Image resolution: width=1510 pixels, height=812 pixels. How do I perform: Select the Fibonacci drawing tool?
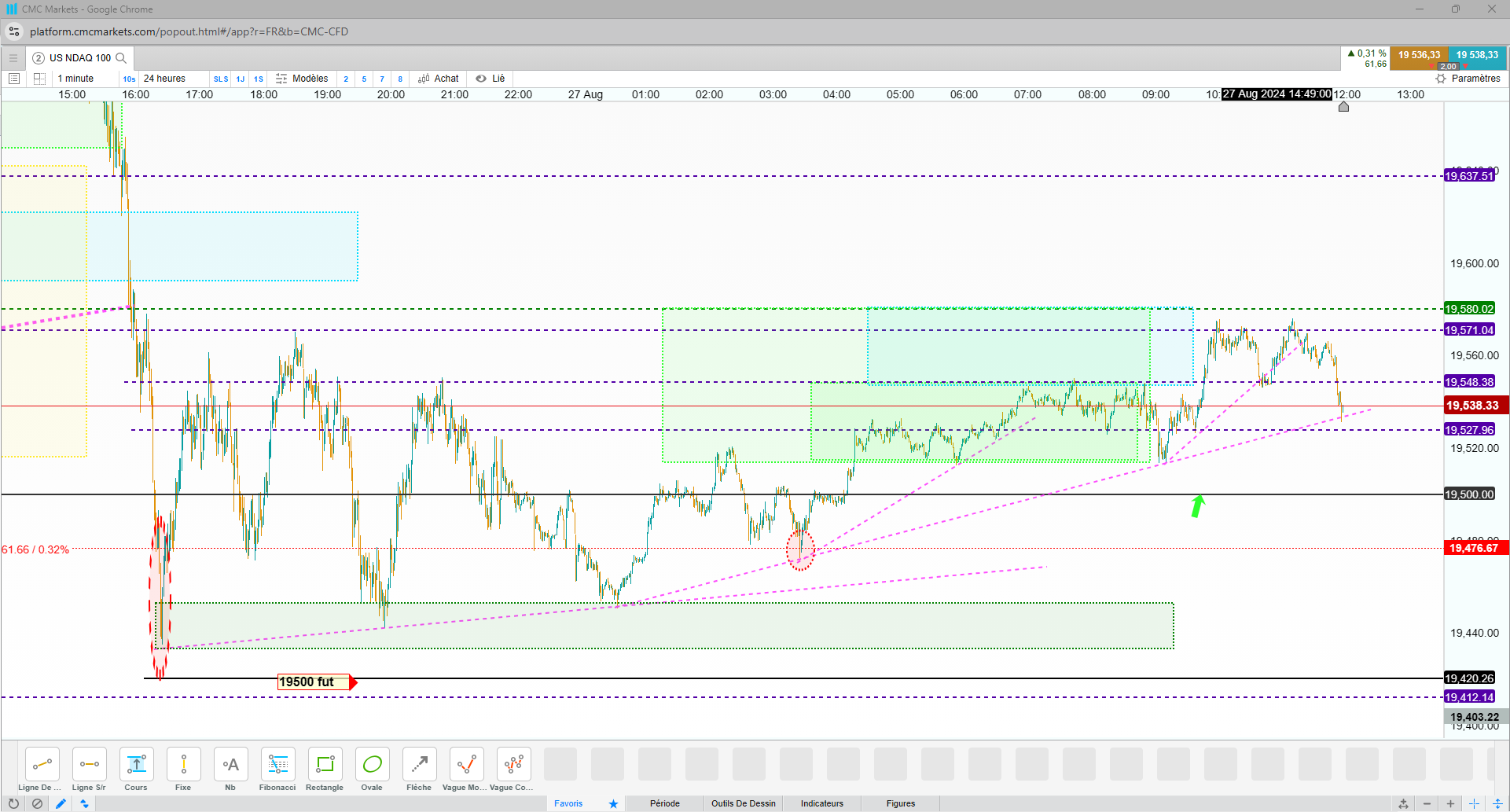pos(277,770)
